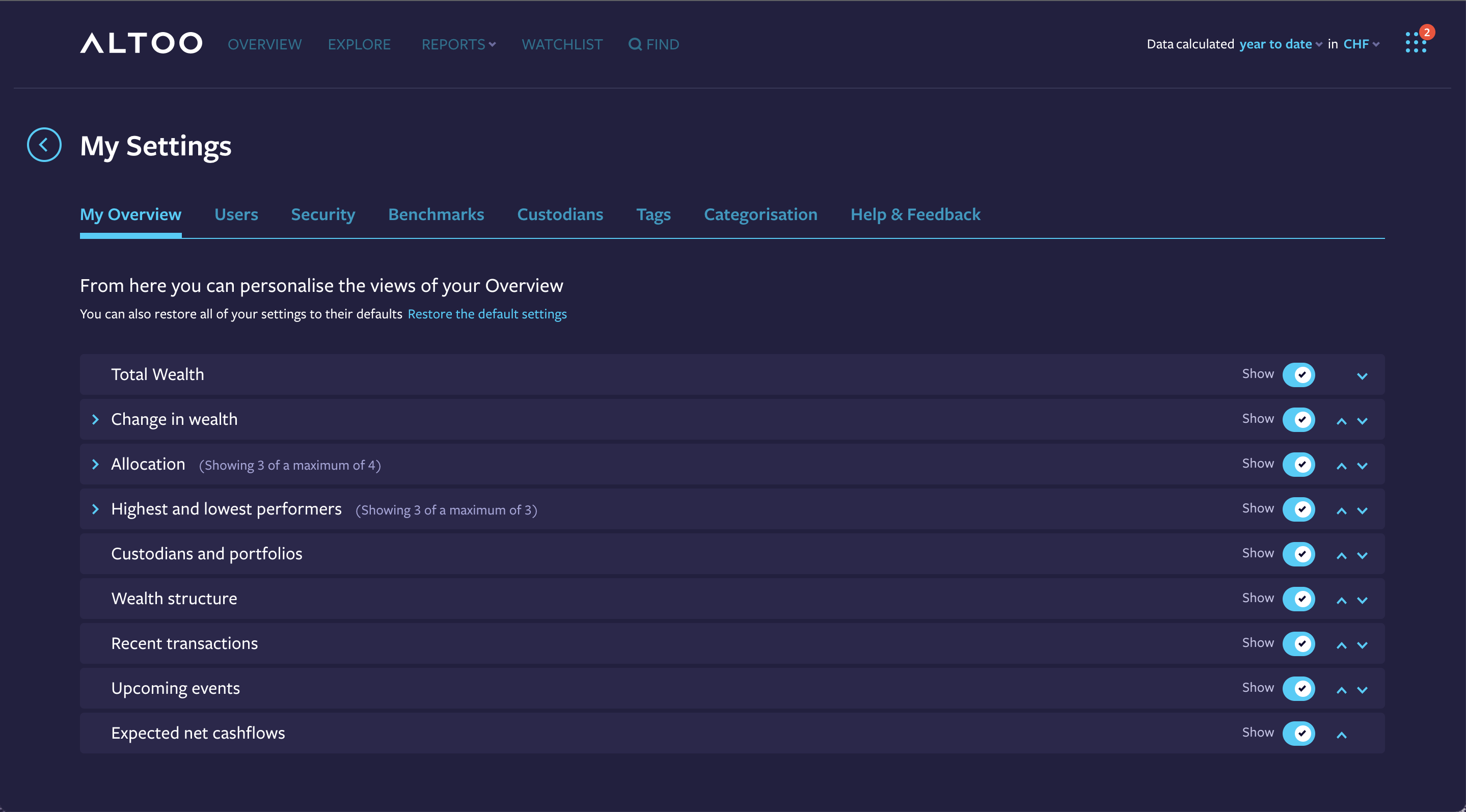
Task: Switch to the Custodians tab
Action: [x=560, y=214]
